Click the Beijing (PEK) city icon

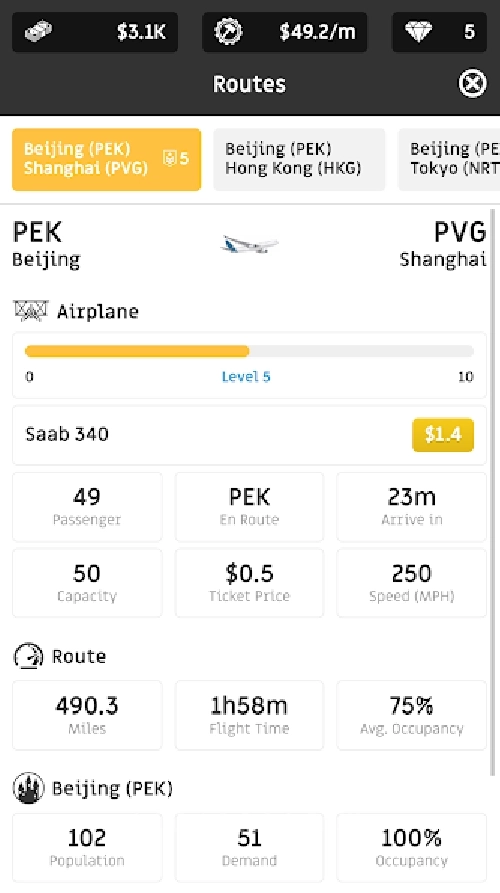[28, 788]
